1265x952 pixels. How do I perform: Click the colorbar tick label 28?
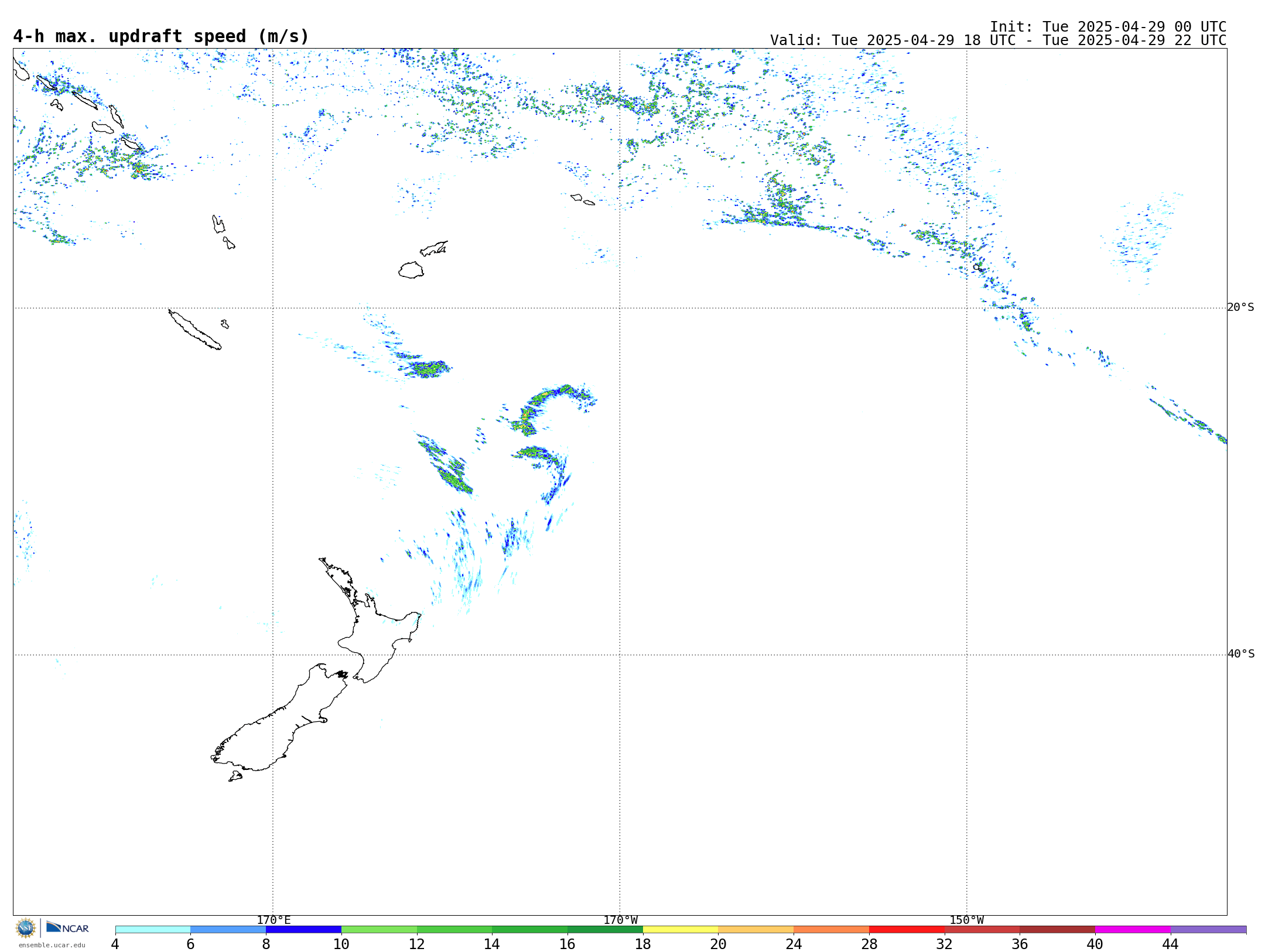[869, 944]
